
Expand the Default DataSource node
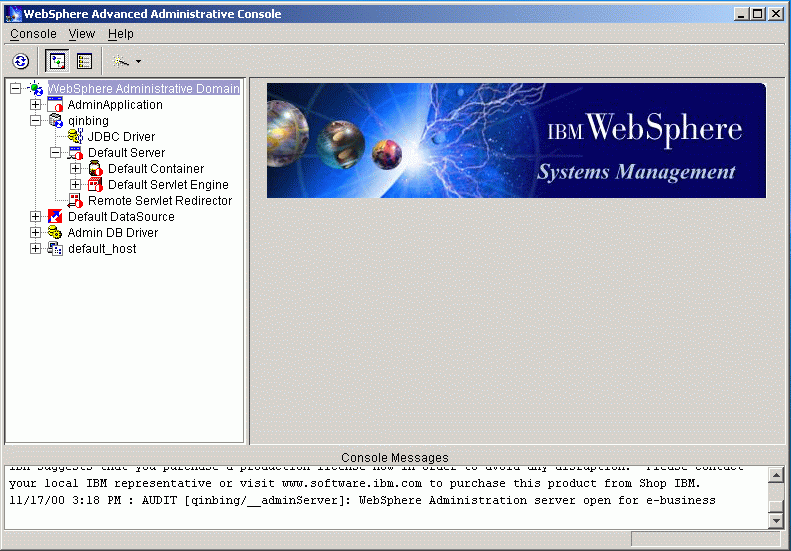(35, 216)
